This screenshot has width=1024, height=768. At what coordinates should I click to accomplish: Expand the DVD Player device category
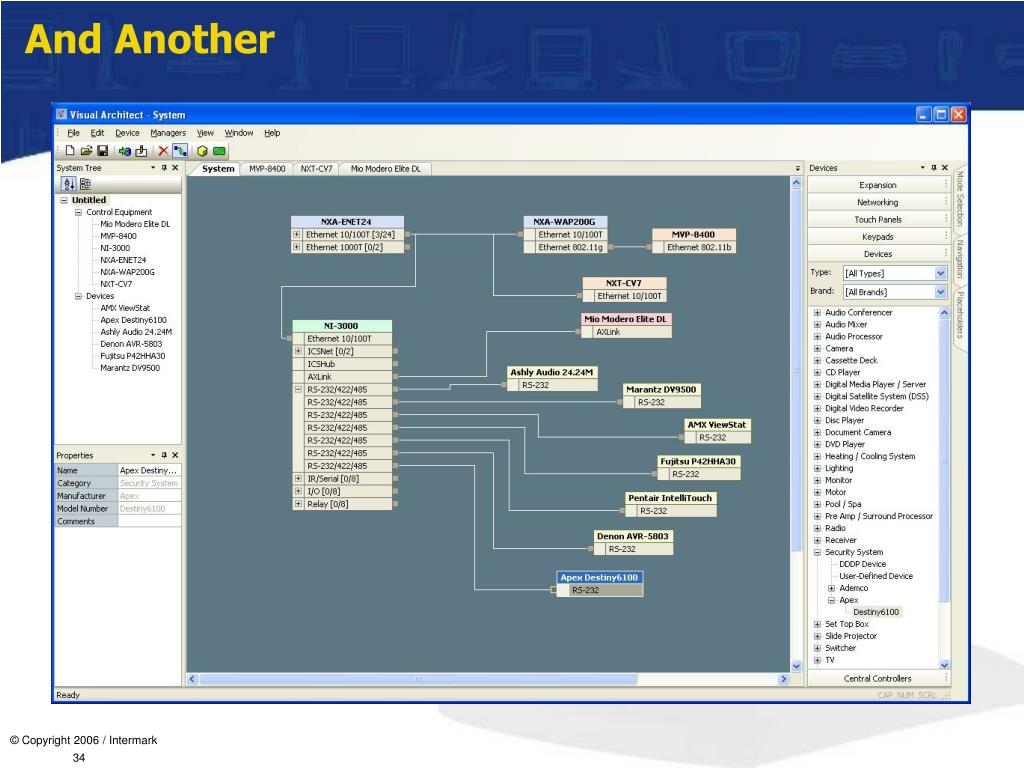click(x=817, y=445)
